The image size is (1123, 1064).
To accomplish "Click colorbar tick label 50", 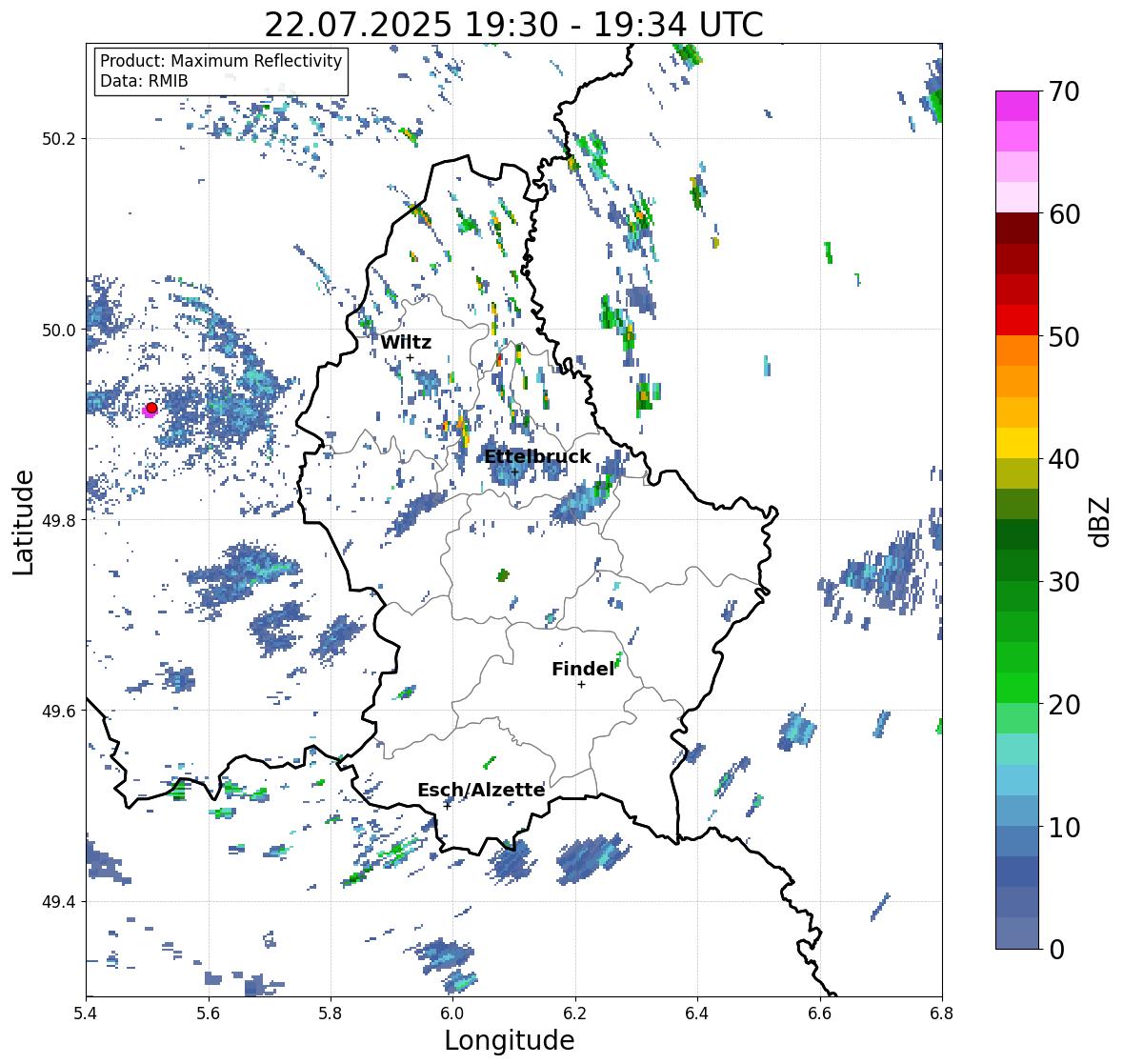I will [1064, 336].
